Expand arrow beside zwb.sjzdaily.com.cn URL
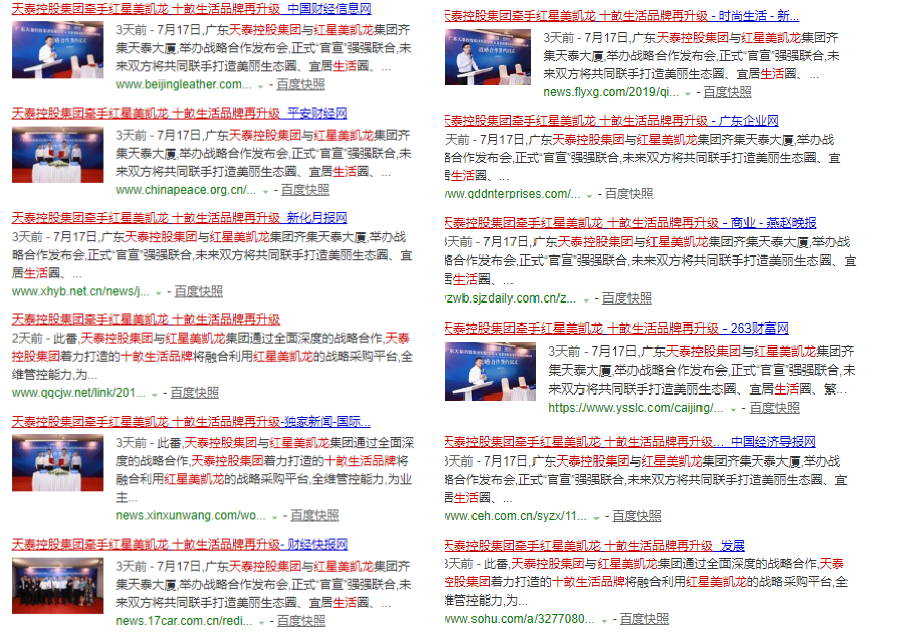The width and height of the screenshot is (903, 634). coord(586,300)
